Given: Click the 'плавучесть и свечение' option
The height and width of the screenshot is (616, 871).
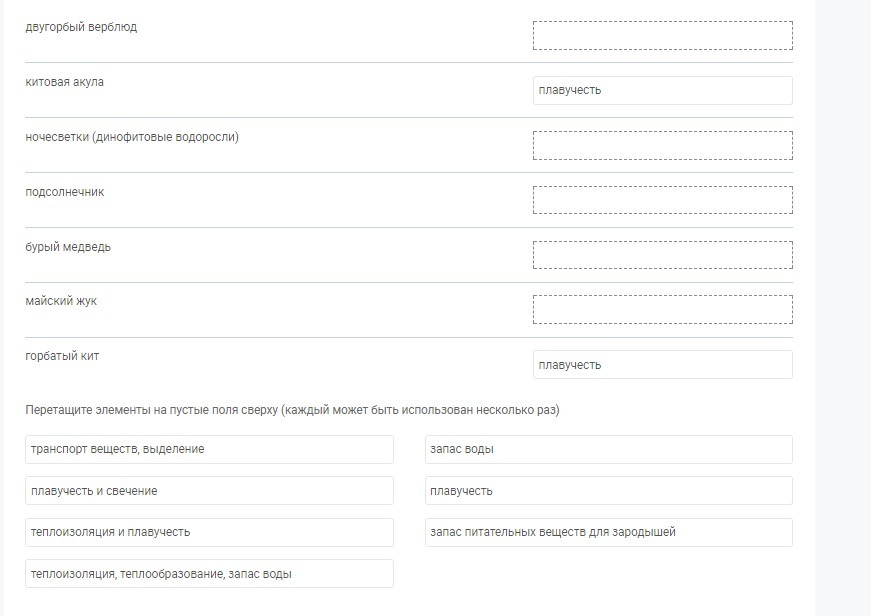Looking at the screenshot, I should (x=209, y=491).
